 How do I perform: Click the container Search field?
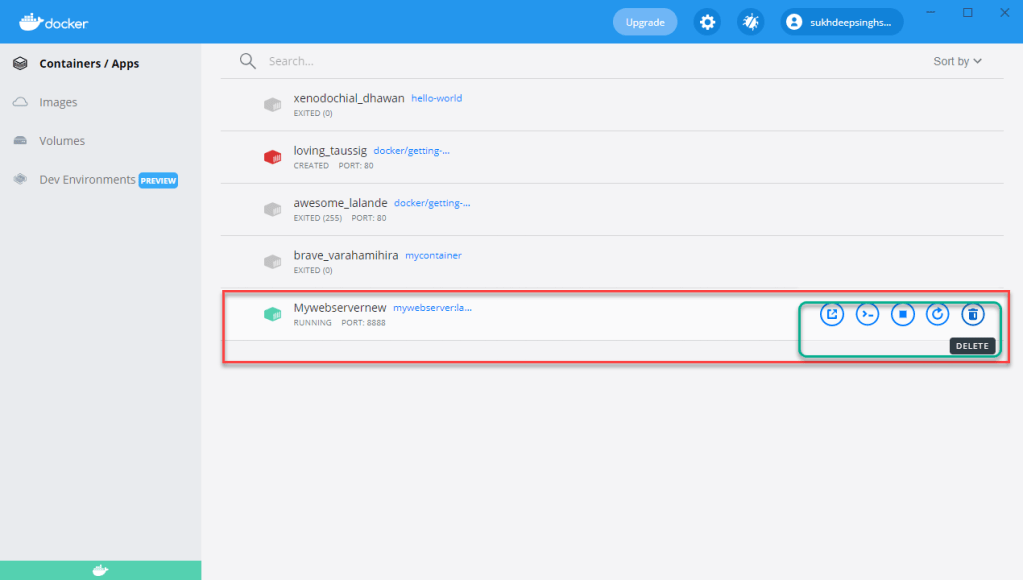(500, 61)
